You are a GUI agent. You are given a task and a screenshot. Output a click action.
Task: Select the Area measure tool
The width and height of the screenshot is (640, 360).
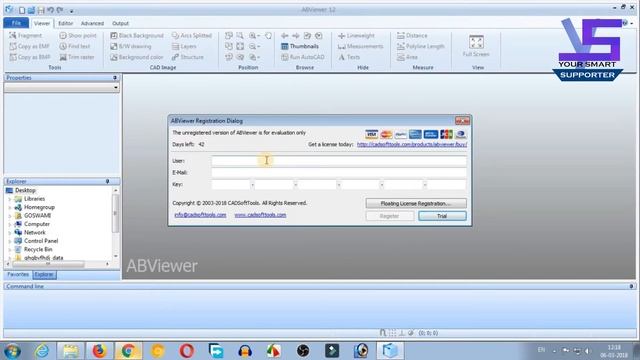(407, 57)
